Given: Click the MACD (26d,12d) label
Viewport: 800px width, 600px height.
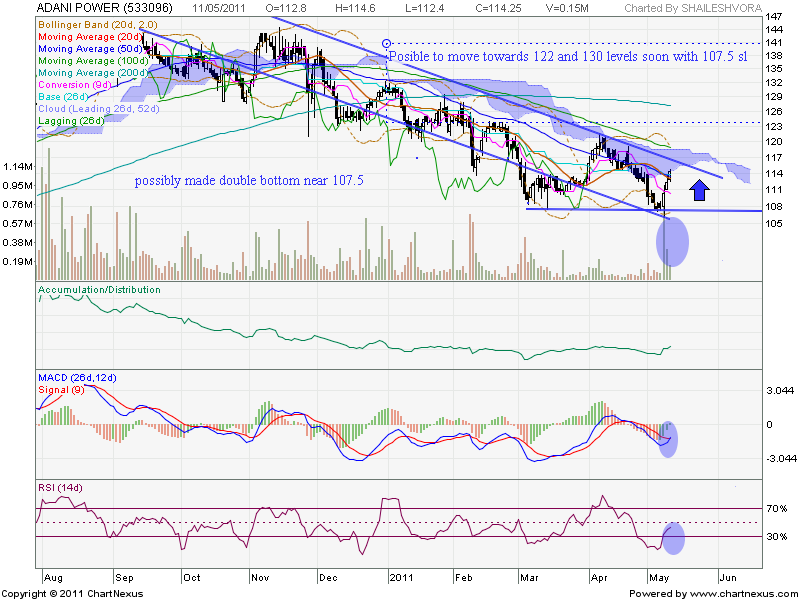Looking at the screenshot, I should (x=77, y=378).
